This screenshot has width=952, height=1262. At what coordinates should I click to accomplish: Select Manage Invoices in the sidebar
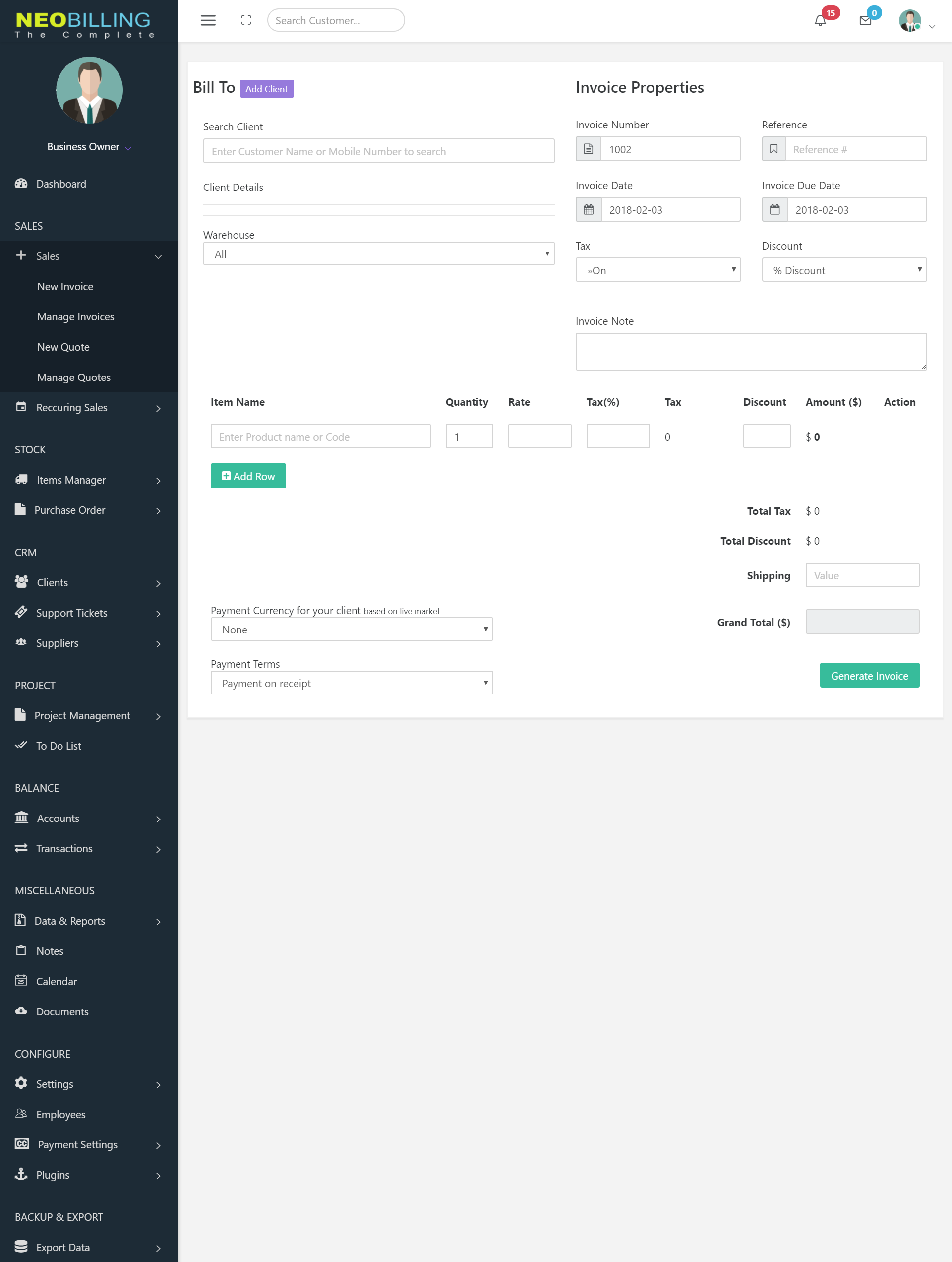click(75, 316)
